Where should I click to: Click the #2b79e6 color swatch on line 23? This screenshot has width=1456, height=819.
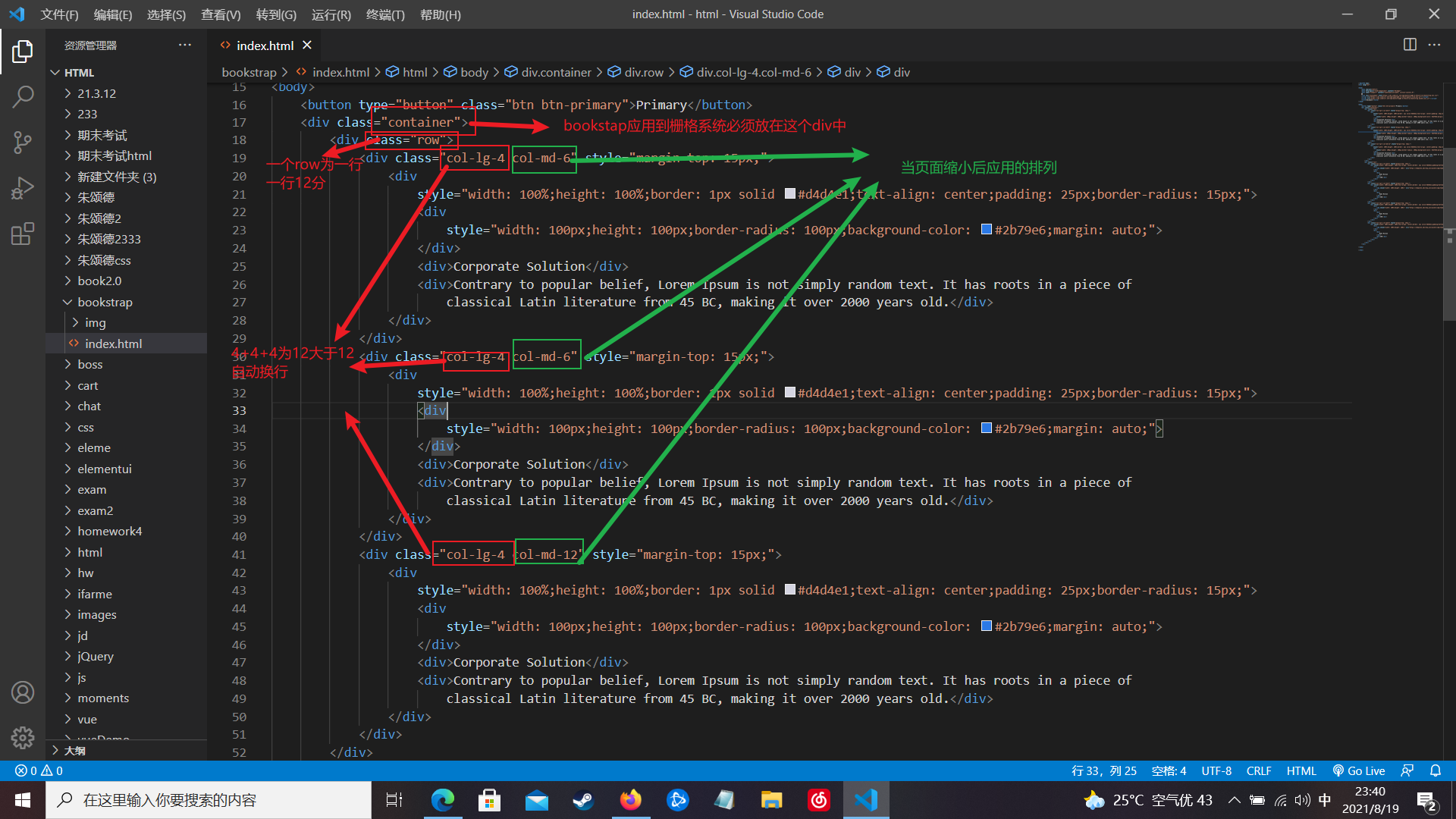pos(987,230)
